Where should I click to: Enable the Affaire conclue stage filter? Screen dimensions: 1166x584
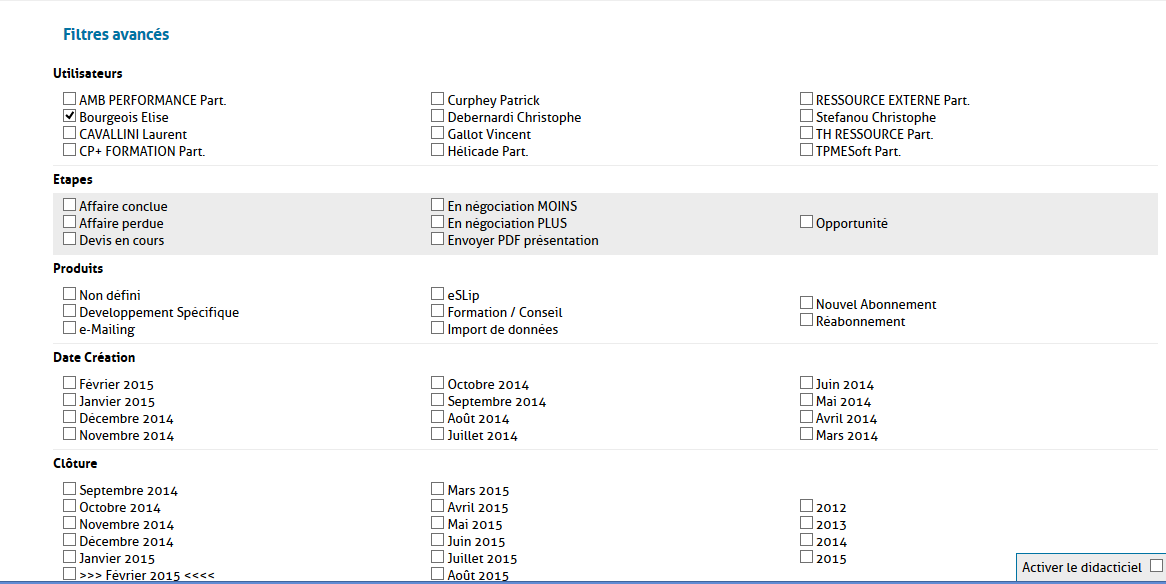tap(70, 205)
